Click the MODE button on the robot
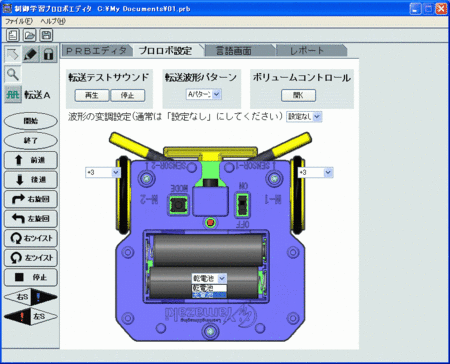The image size is (450, 364). tap(179, 204)
